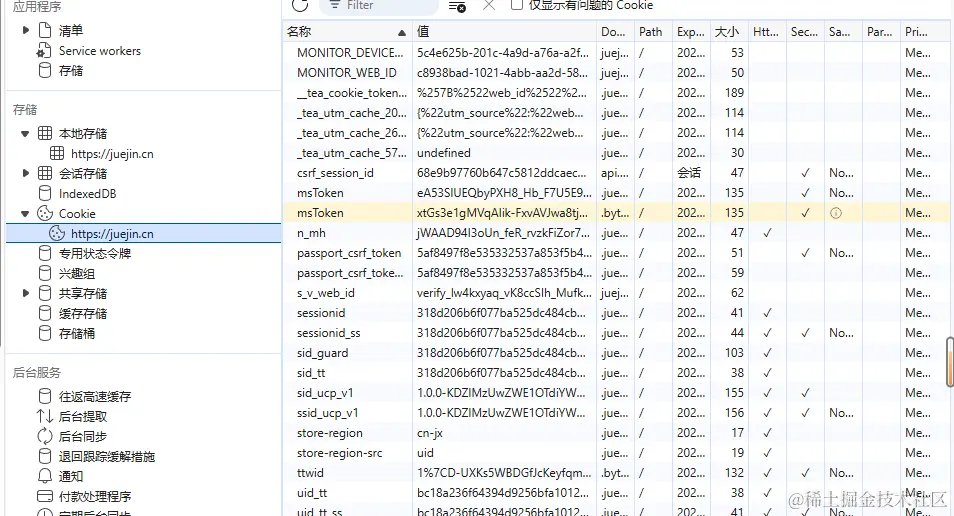Select the ttwid cookie name

pos(310,473)
